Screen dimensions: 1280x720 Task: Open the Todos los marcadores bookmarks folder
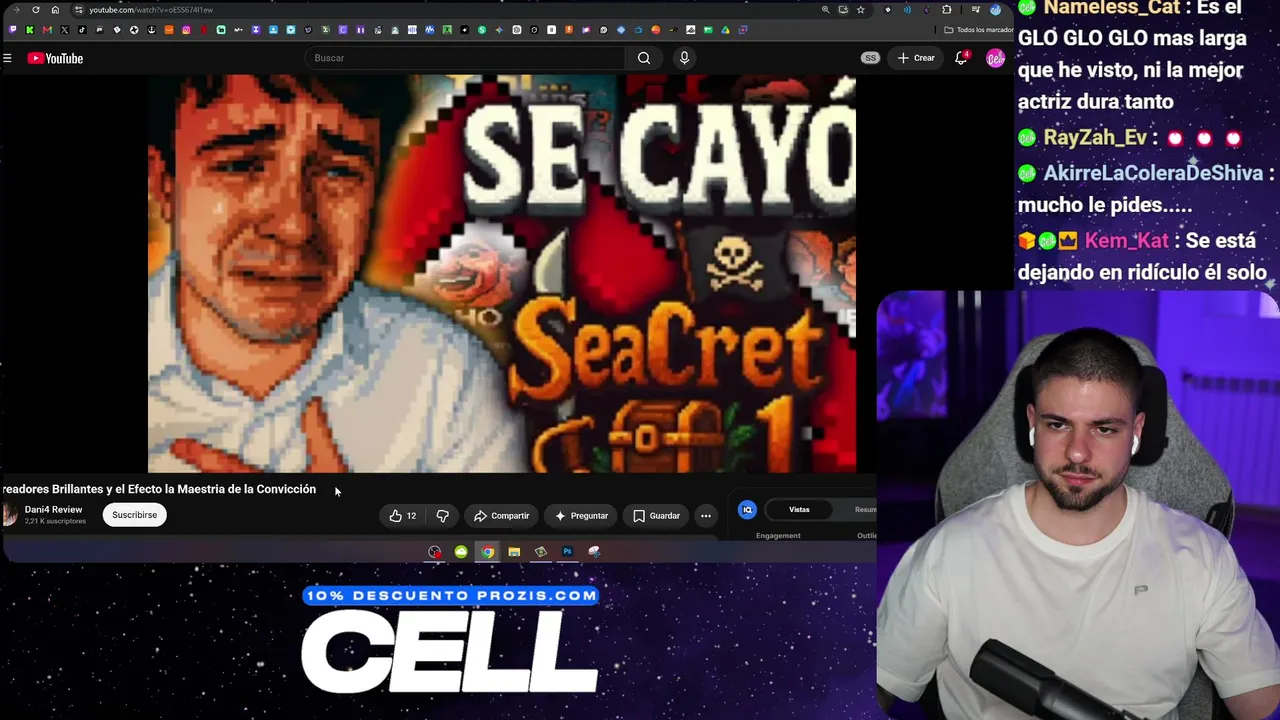click(x=979, y=30)
